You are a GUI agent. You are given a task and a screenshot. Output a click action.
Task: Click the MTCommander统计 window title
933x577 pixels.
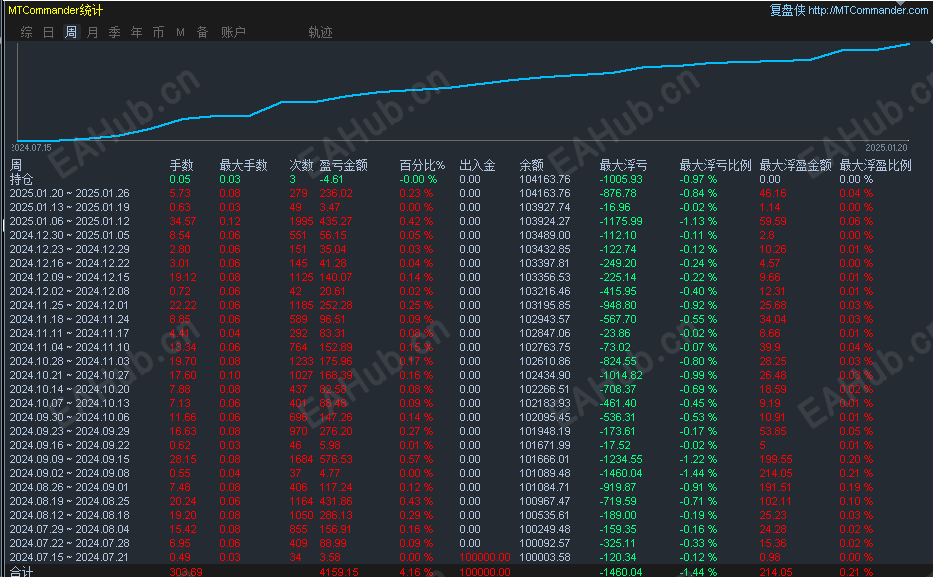(x=55, y=10)
